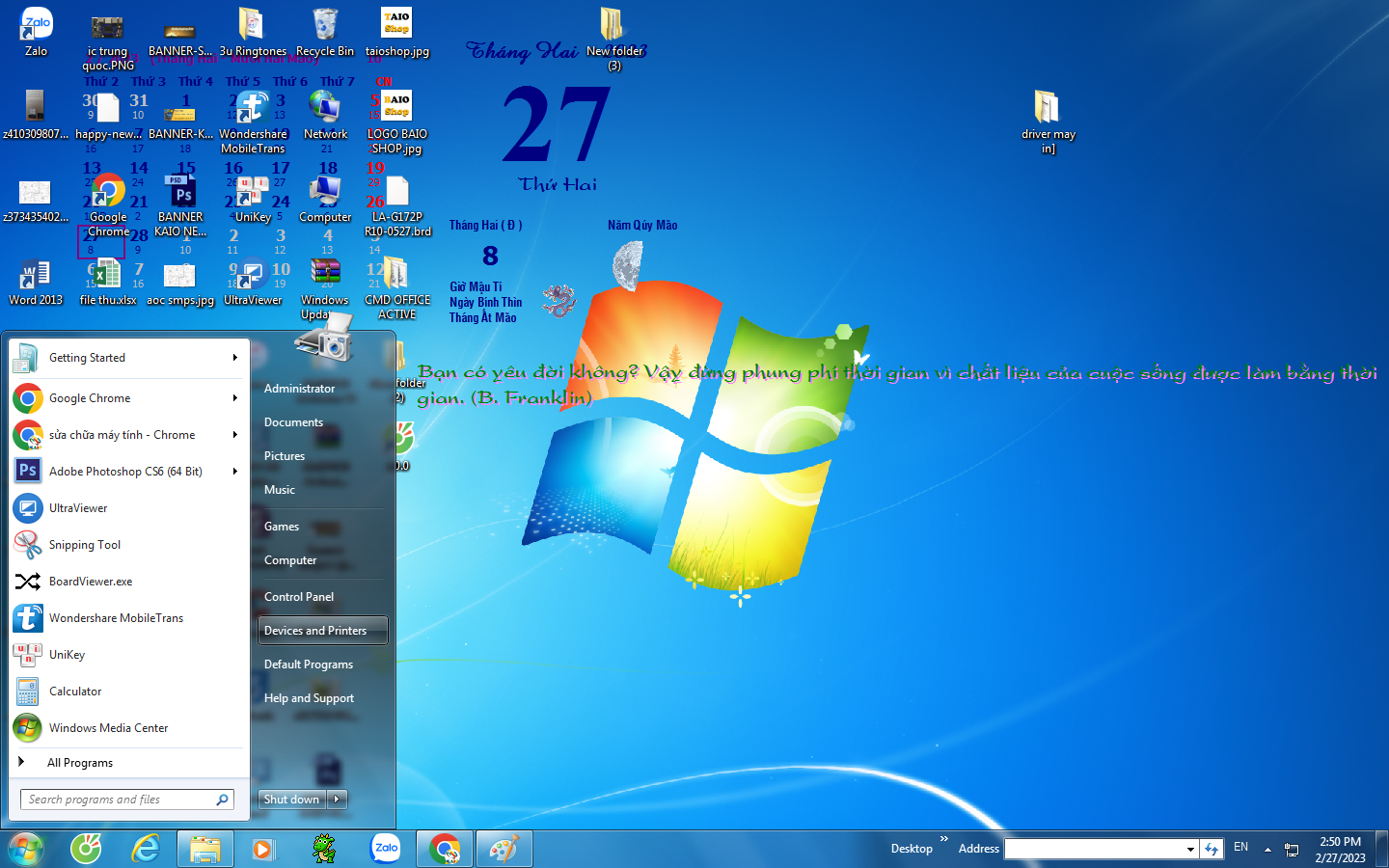Select taioshop.jpg on the desktop
The width and height of the screenshot is (1389, 868).
[x=396, y=32]
